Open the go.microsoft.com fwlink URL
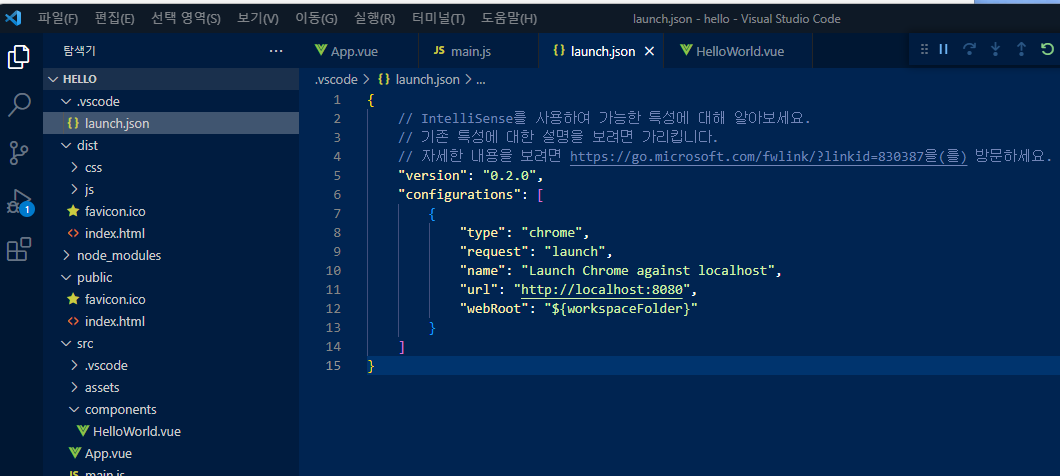 tap(767, 156)
